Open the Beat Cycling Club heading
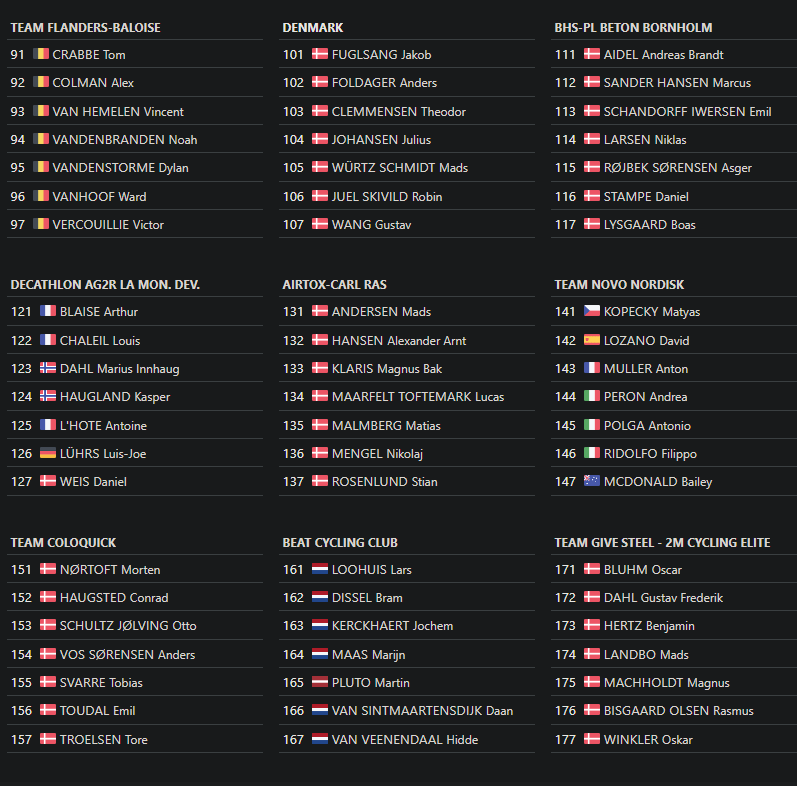This screenshot has width=797, height=786. tap(340, 542)
